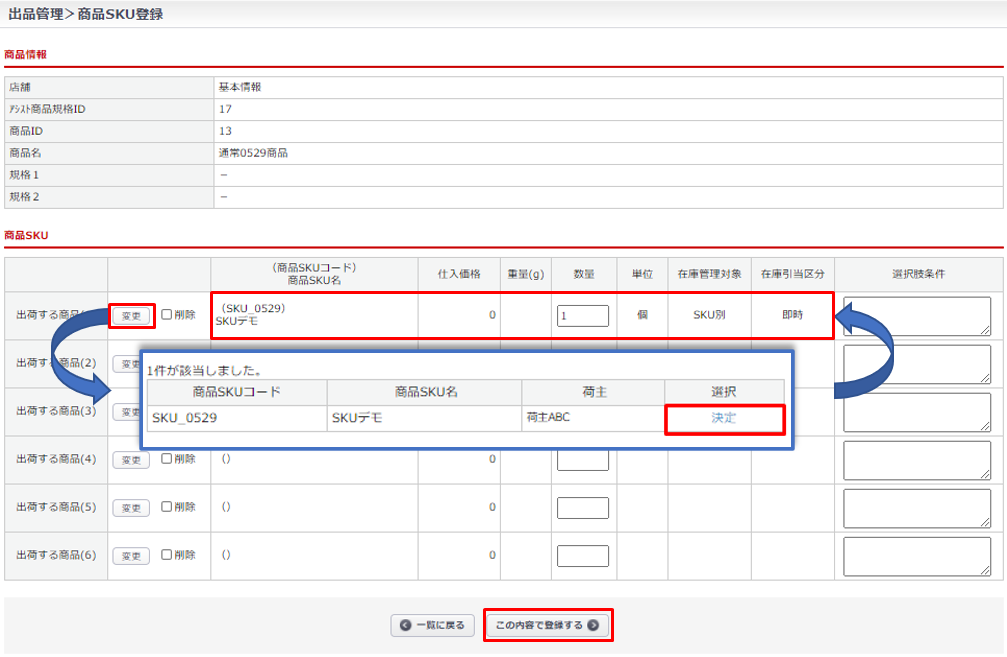Click 出荷する商品(6) row label

[x=56, y=555]
